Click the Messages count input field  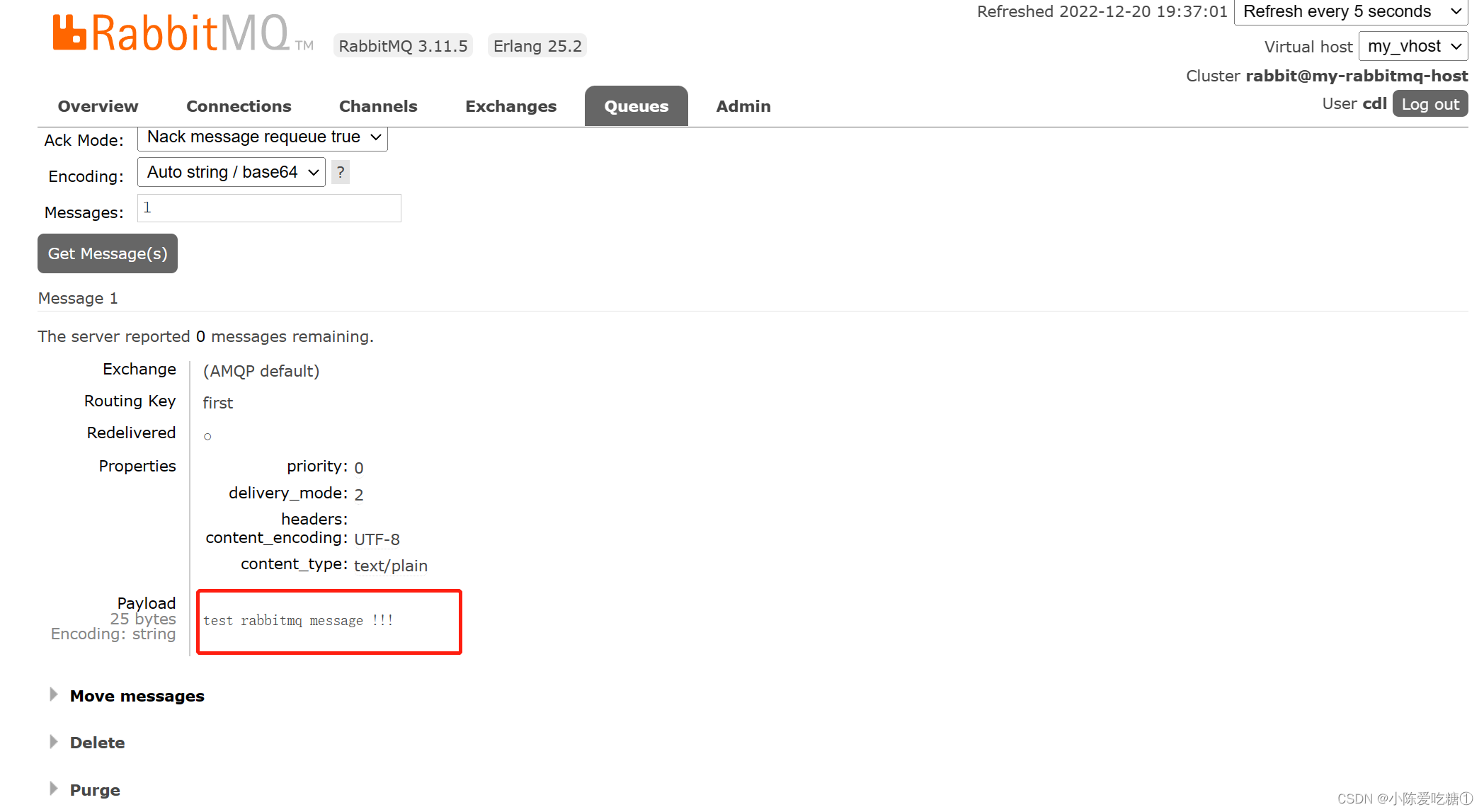(268, 207)
